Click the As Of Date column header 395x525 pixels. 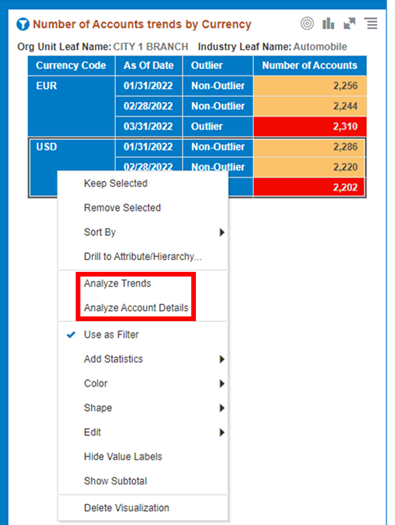click(x=149, y=66)
